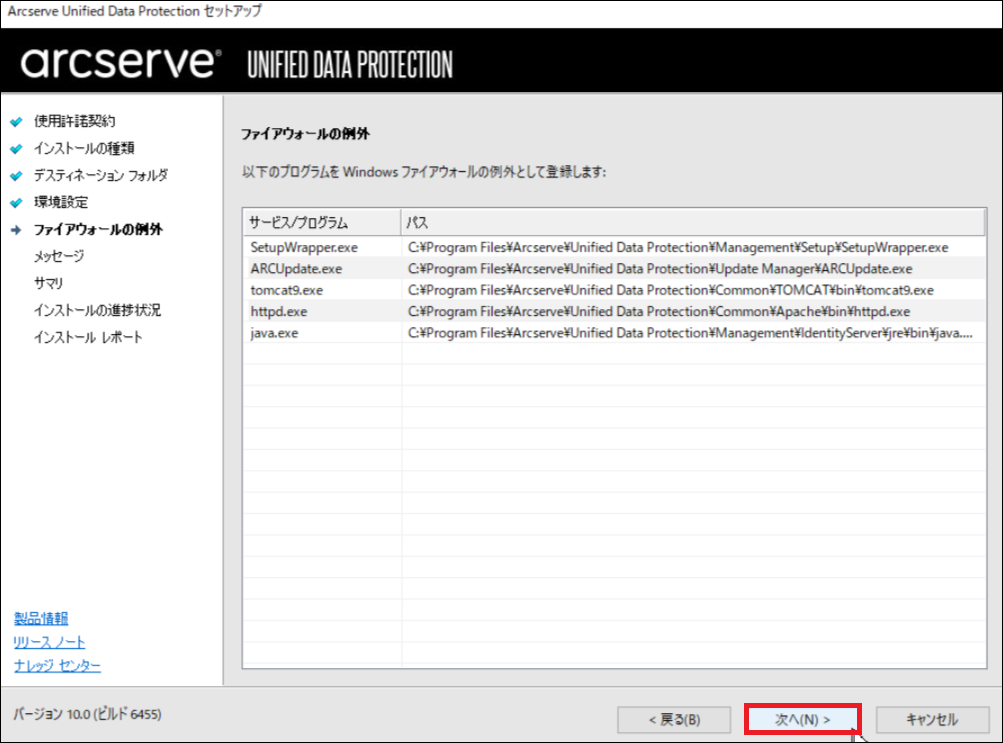This screenshot has height=743, width=1003.
Task: Select the tomcat9.exe row
Action: (x=614, y=290)
